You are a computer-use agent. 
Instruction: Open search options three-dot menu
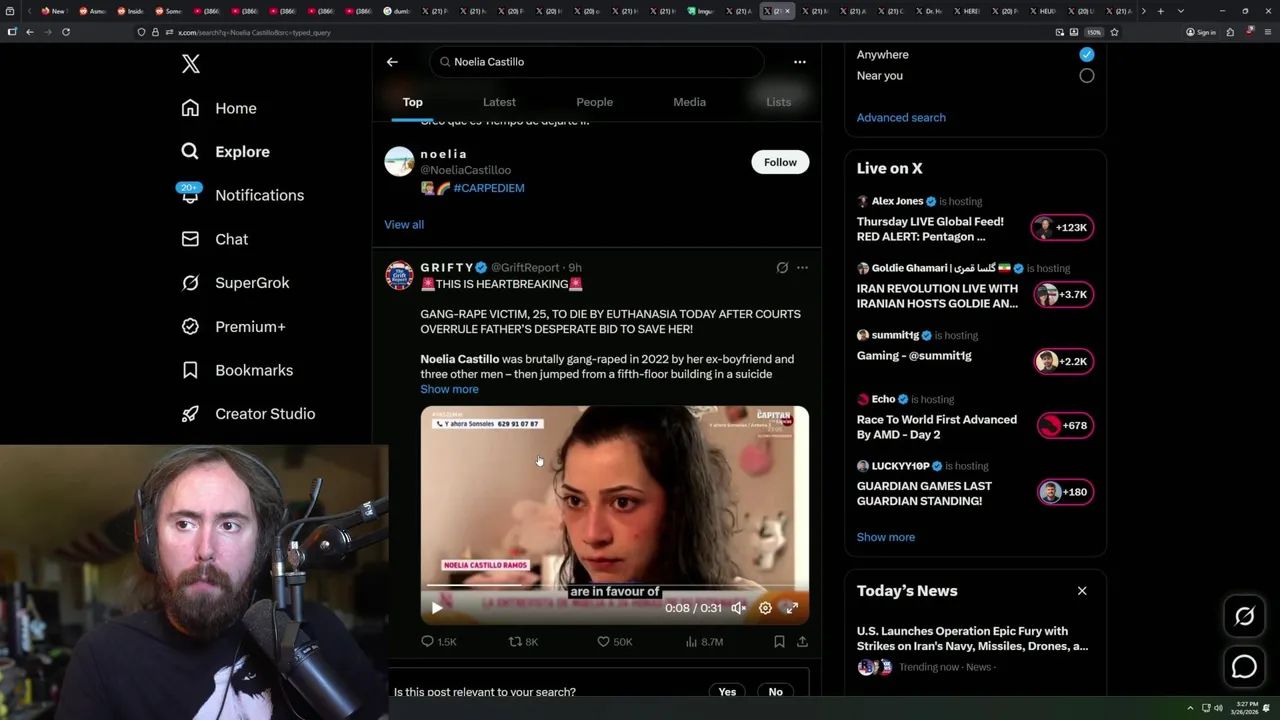[x=799, y=62]
